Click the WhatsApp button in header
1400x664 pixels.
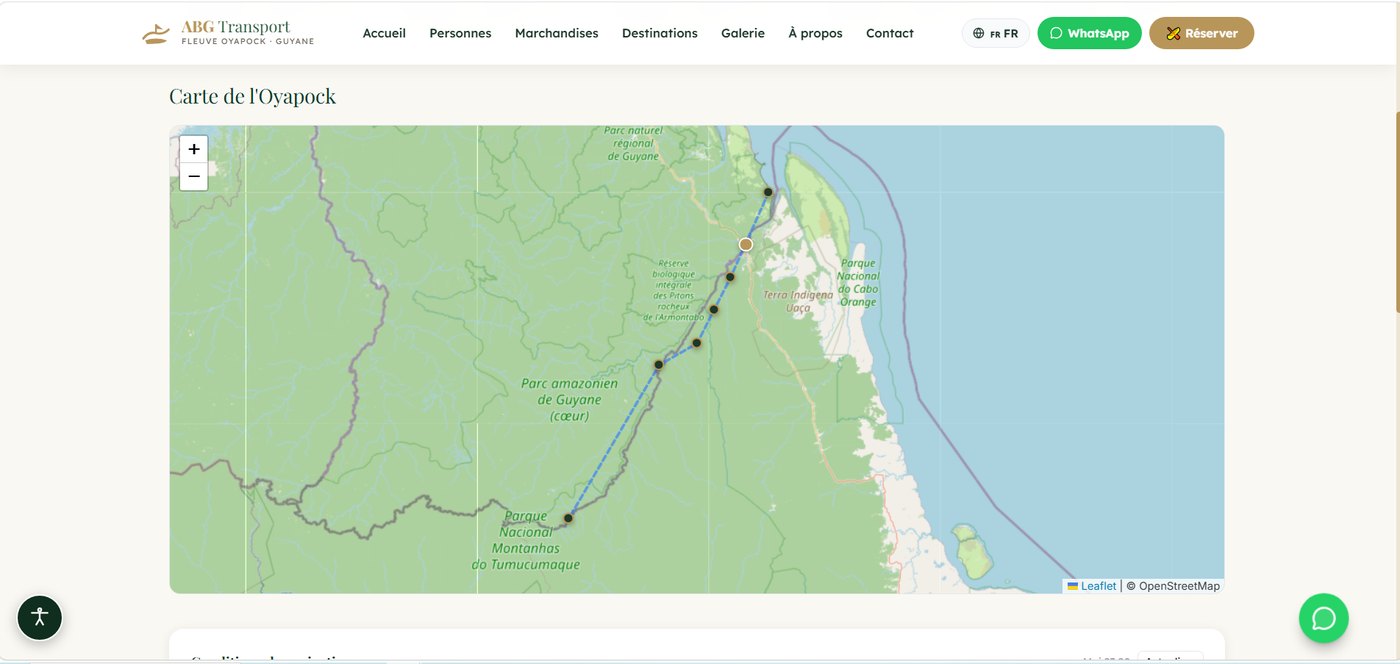[1089, 33]
